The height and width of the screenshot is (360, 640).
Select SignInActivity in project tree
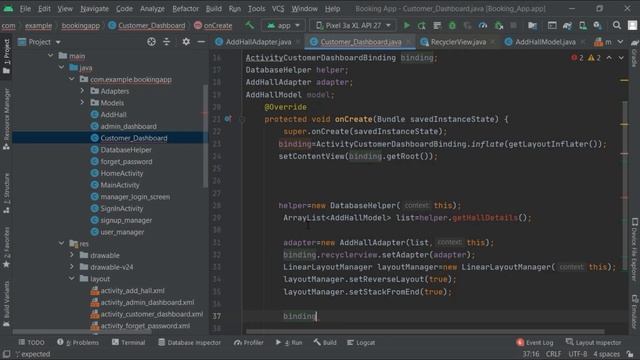coord(122,209)
